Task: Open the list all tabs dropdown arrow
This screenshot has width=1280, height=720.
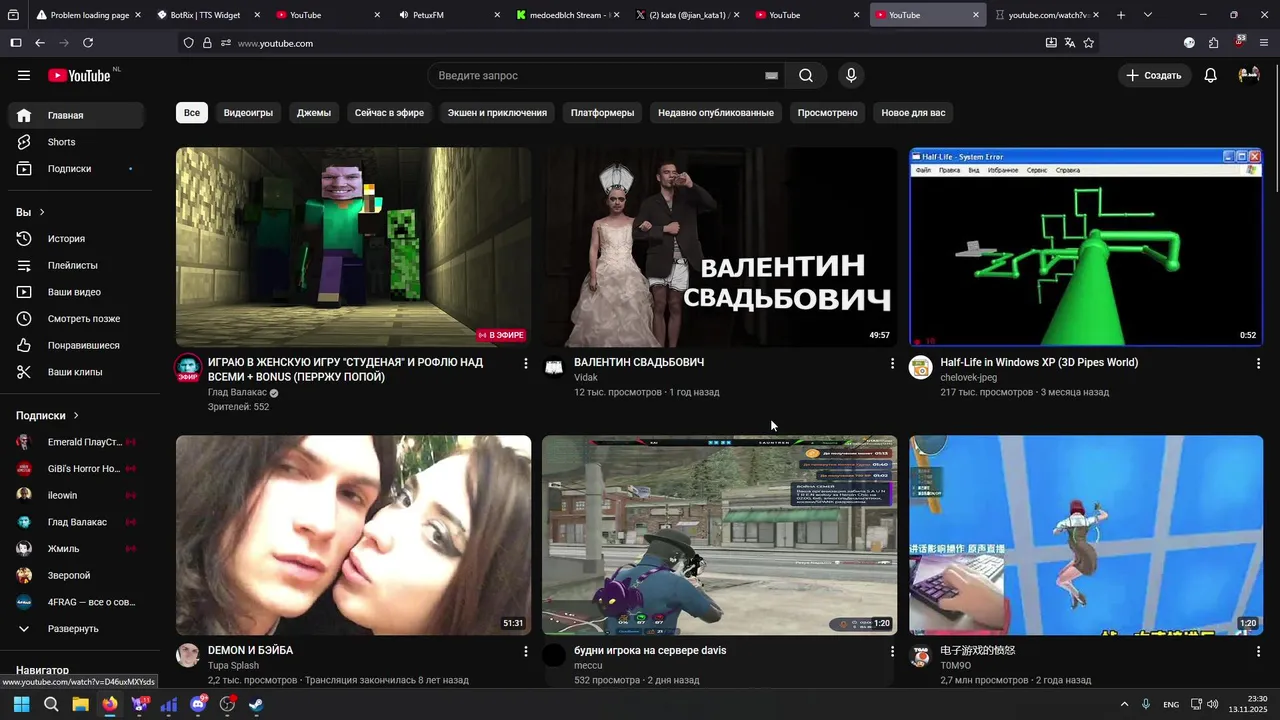Action: coord(1148,15)
